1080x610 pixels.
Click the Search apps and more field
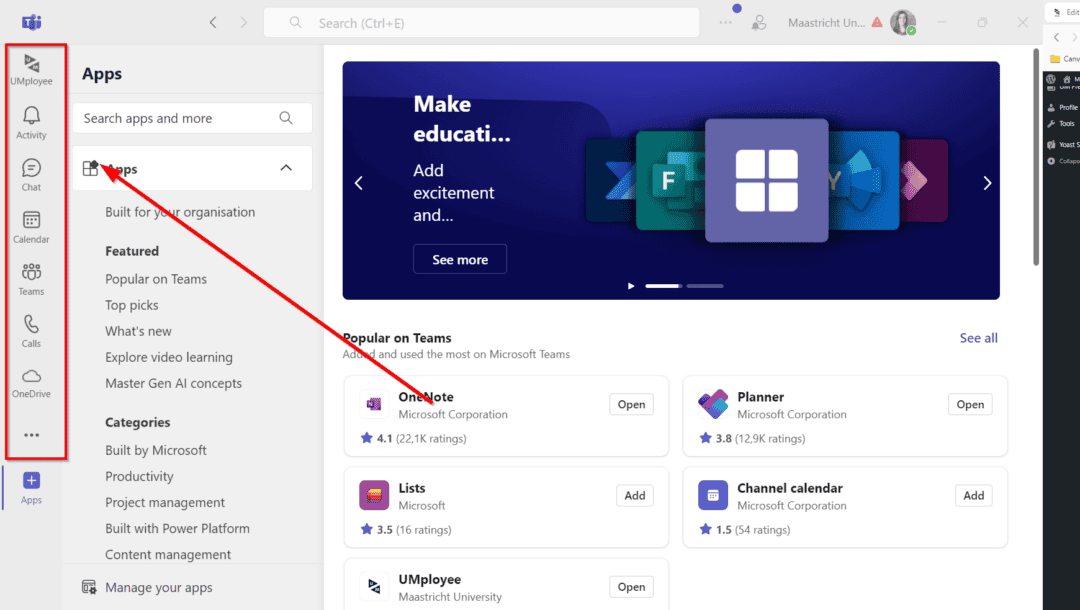tap(180, 118)
